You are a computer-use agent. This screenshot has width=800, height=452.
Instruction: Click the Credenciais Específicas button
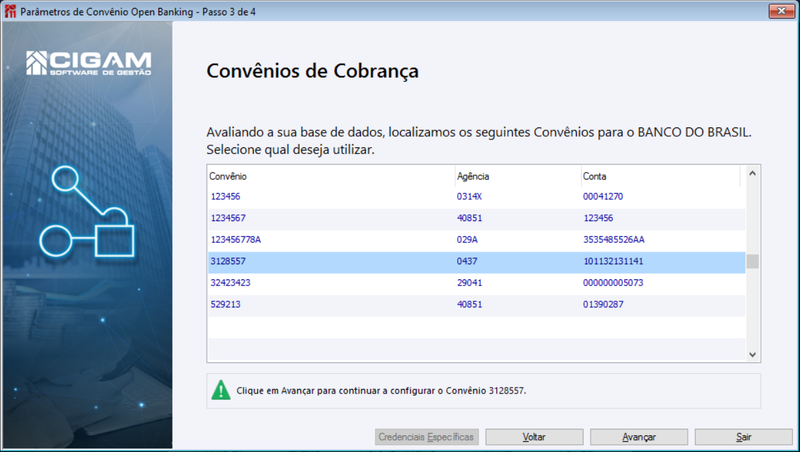tap(427, 437)
